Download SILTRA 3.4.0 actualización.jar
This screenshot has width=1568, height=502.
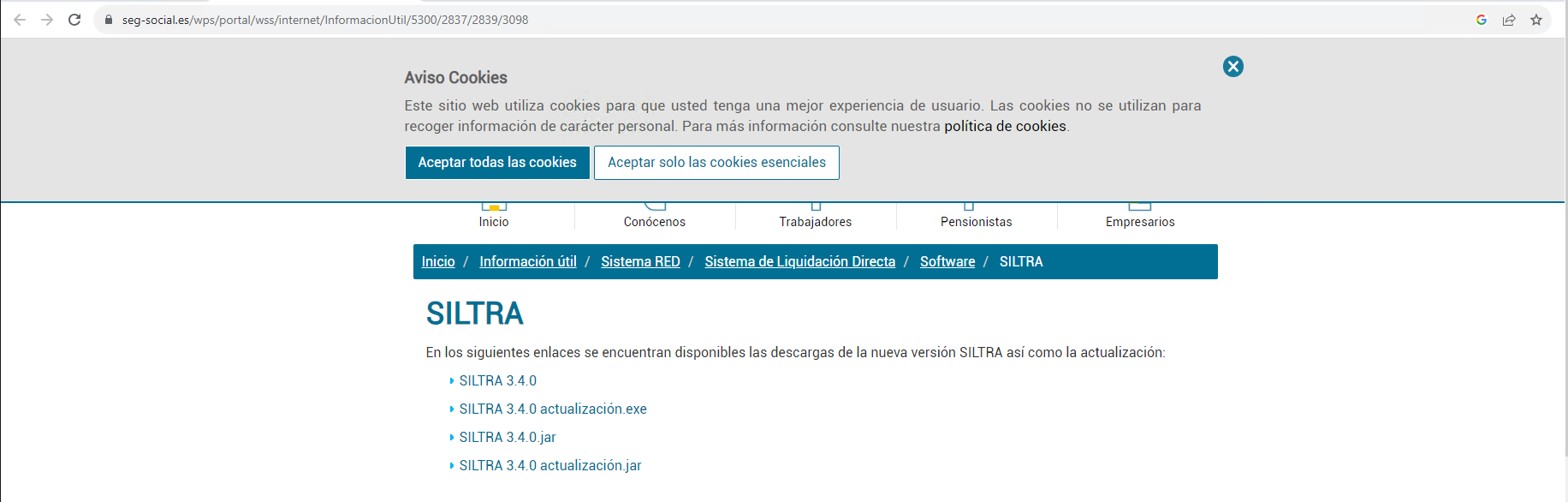(x=550, y=466)
